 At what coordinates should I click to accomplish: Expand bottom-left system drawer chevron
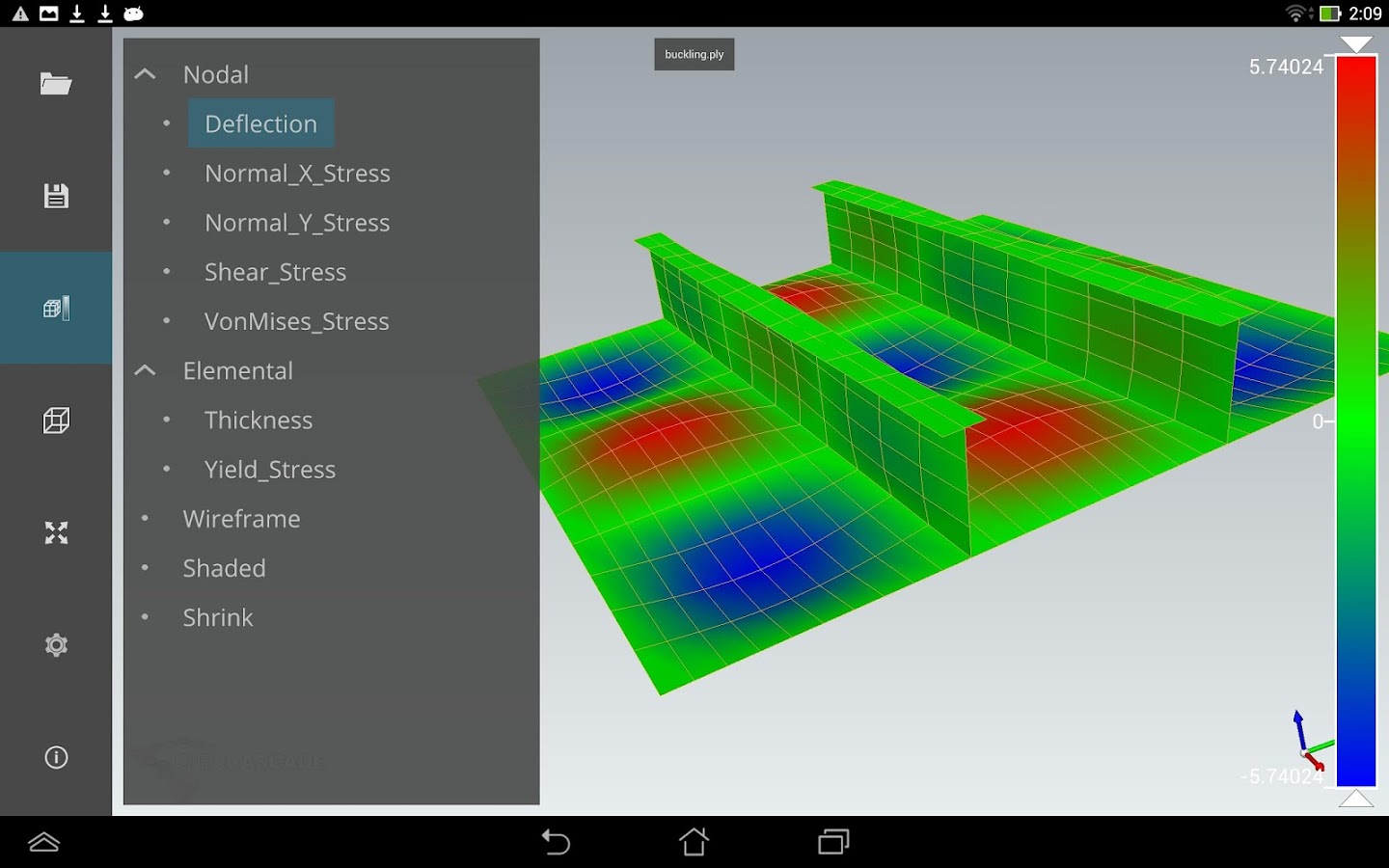coord(44,842)
